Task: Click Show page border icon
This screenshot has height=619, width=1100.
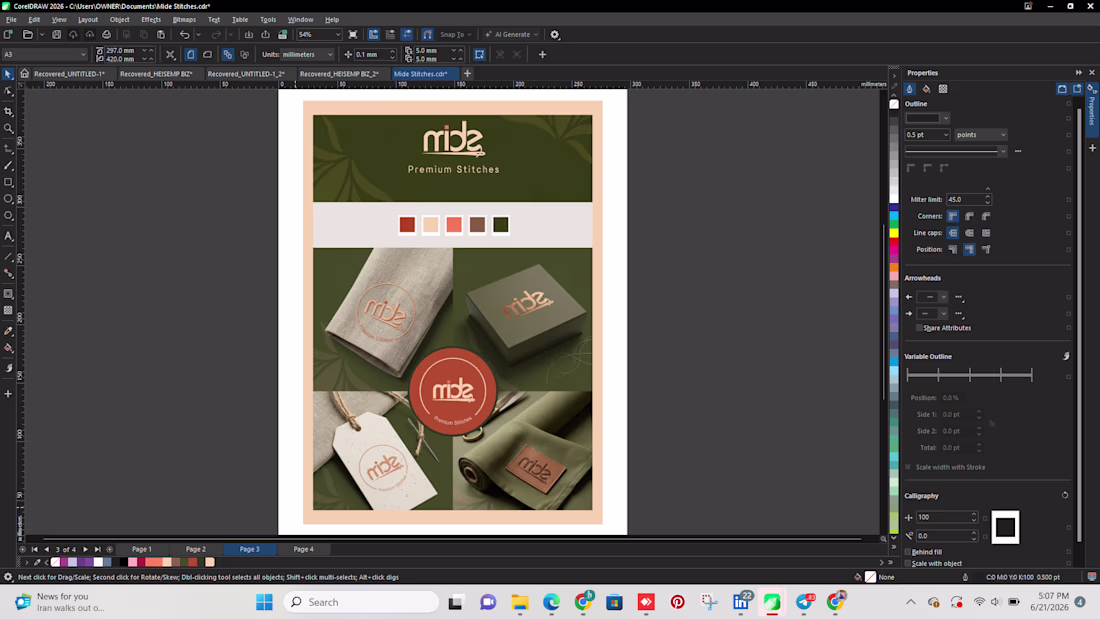Action: pos(479,54)
